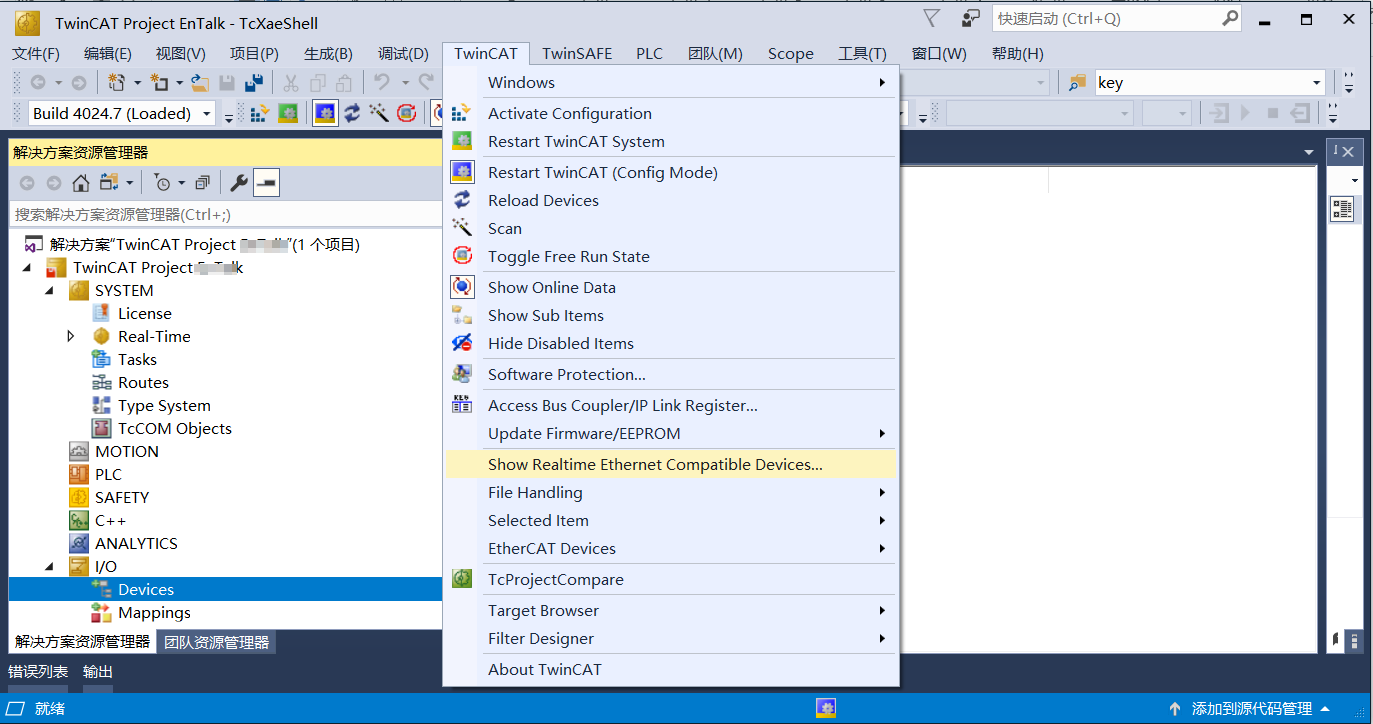Screen dimensions: 1373x724
Task: Toggle the Preview Selected Items button
Action: pos(267,183)
